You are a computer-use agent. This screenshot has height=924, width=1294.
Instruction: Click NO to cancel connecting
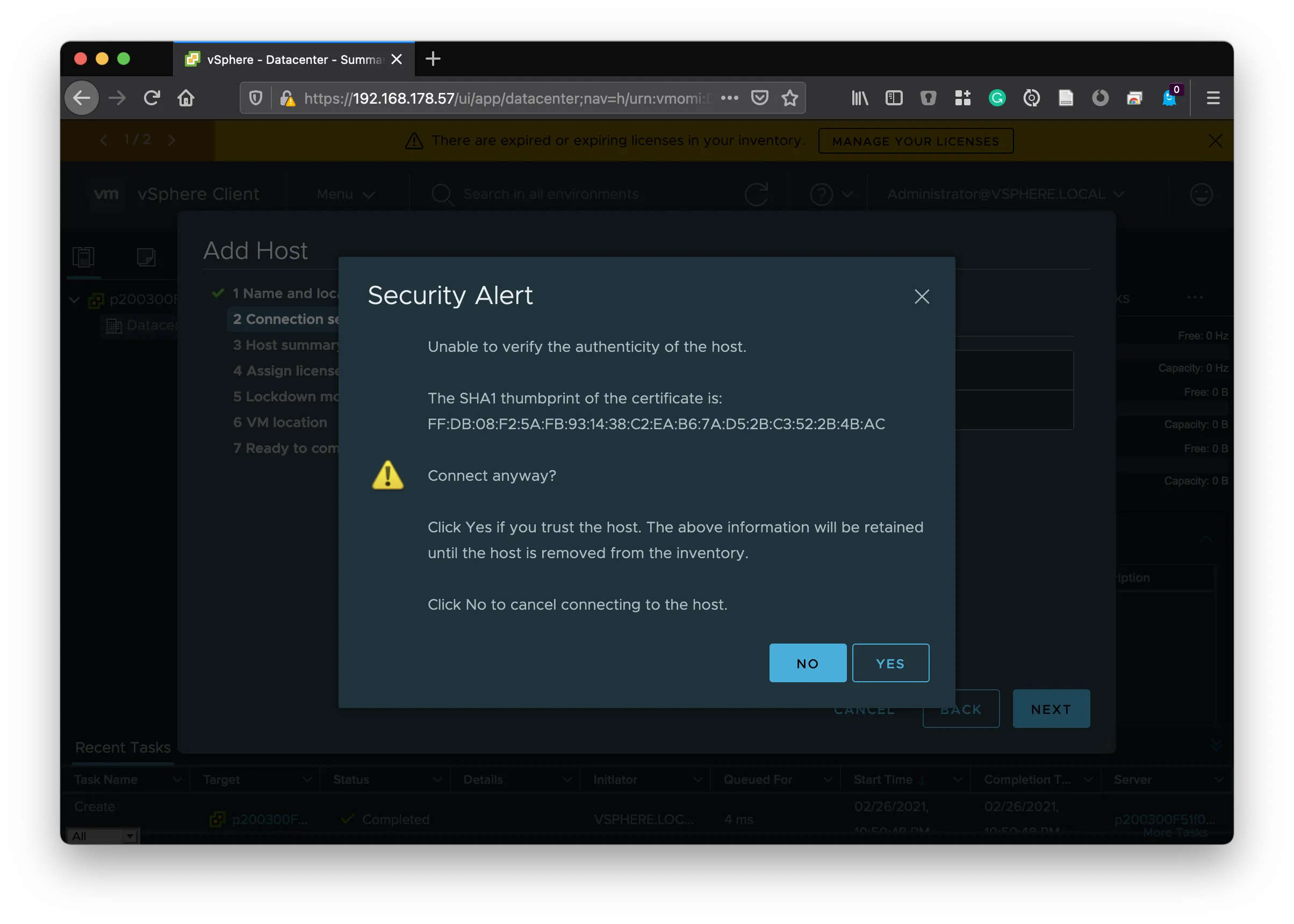pos(807,663)
